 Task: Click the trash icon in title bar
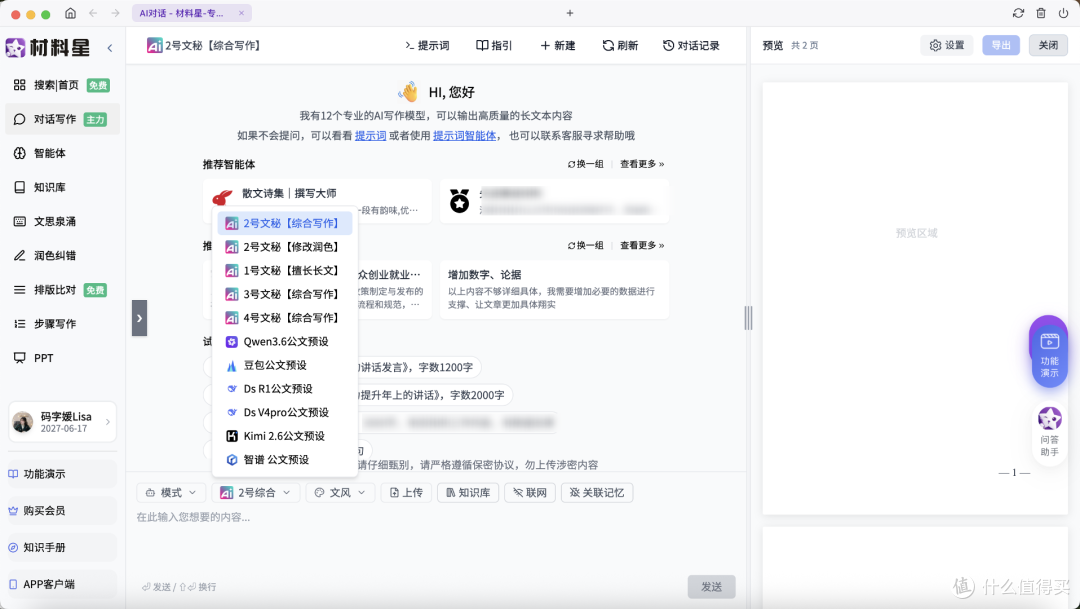coord(1041,13)
